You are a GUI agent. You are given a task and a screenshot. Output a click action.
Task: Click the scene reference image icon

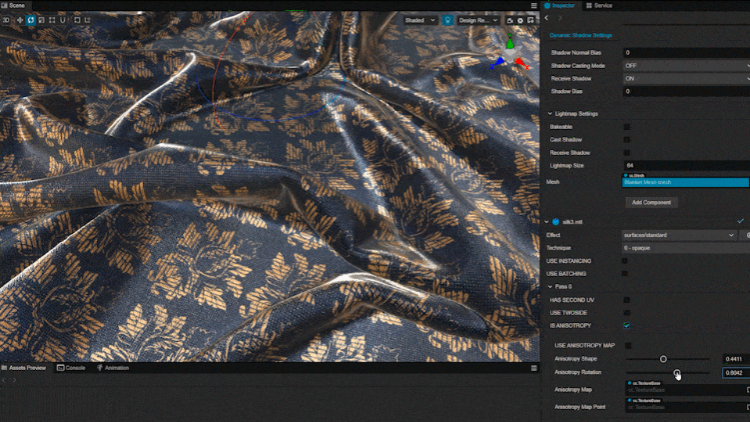coord(531,20)
